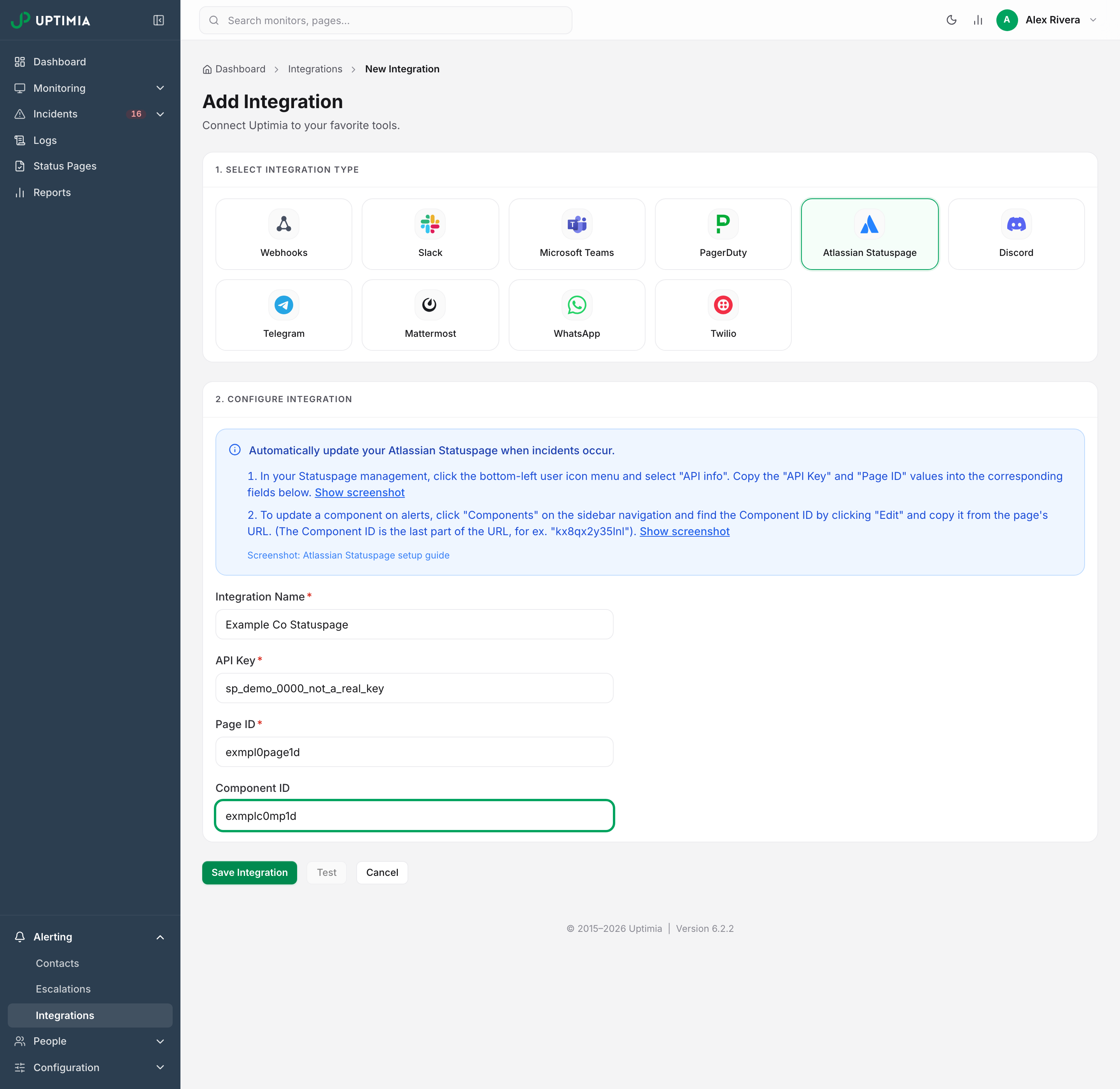This screenshot has height=1089, width=1120.
Task: Select the Telegram integration
Action: pyautogui.click(x=284, y=315)
